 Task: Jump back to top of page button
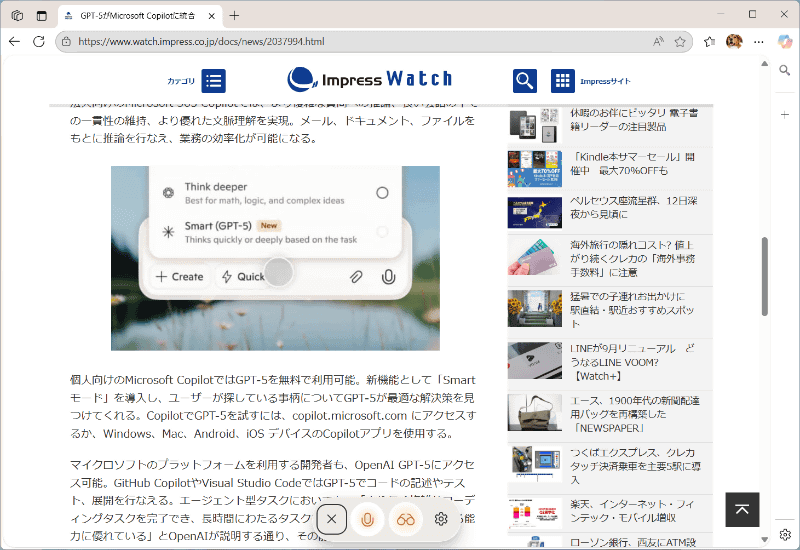[742, 509]
